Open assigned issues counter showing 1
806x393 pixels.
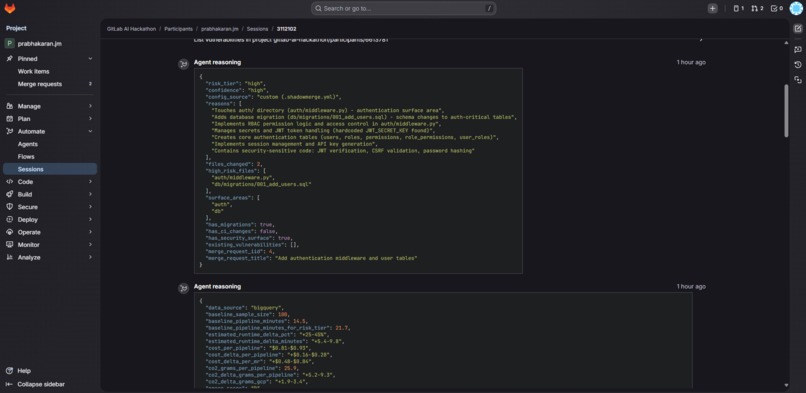(739, 8)
